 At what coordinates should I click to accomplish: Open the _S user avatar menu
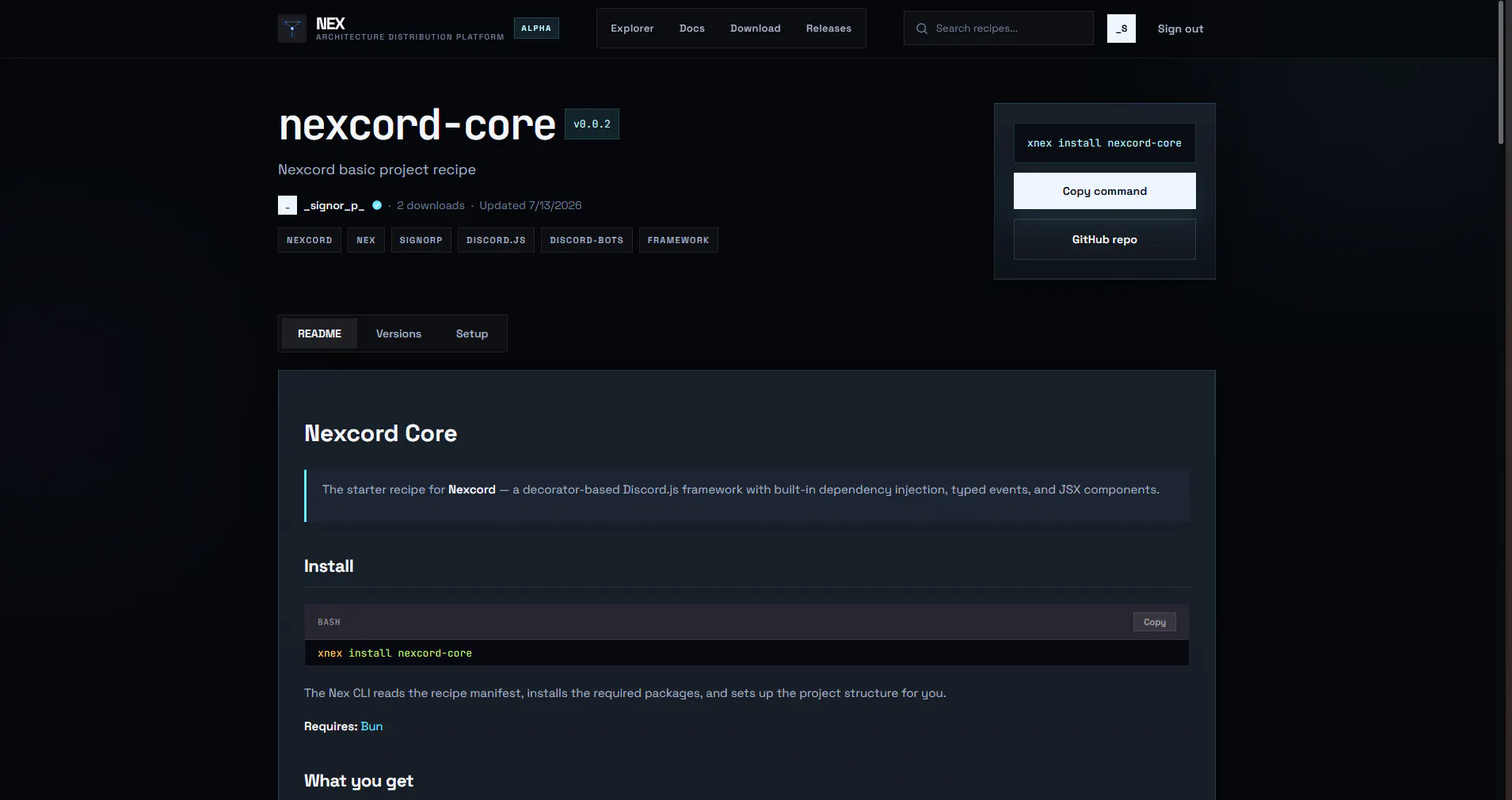click(1122, 29)
